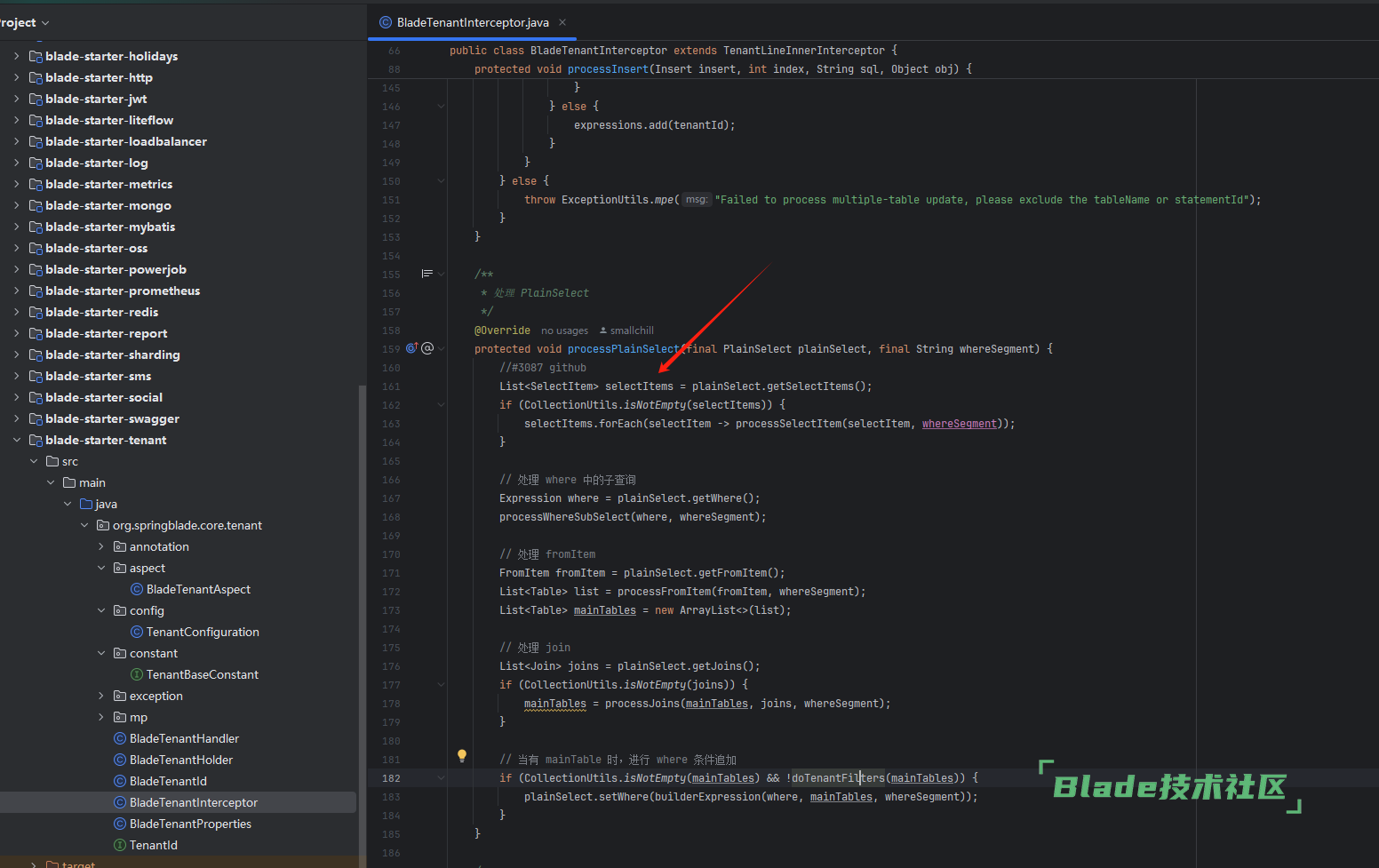Click the class icon of BladeTenantId
Image resolution: width=1379 pixels, height=868 pixels.
pos(120,781)
